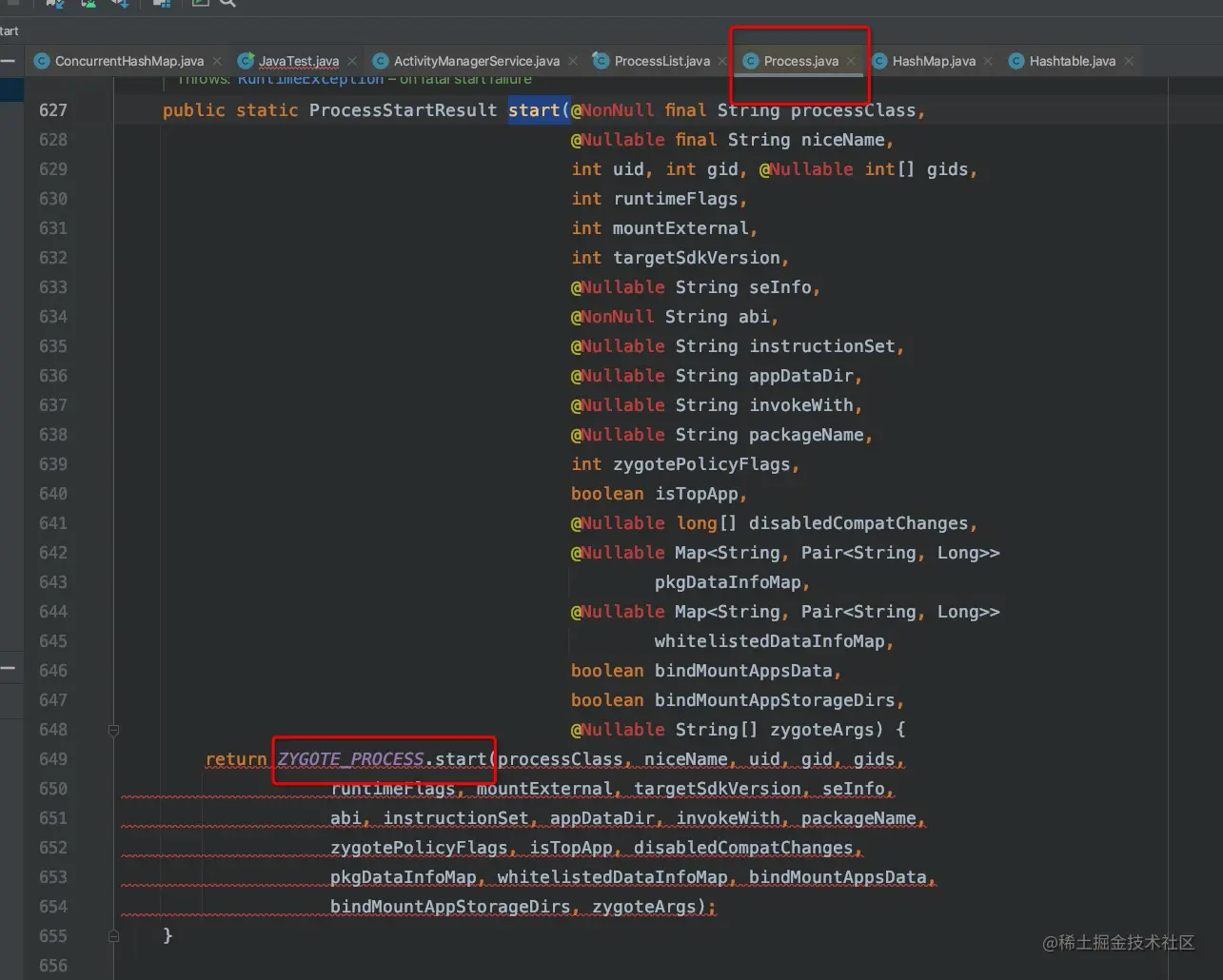Activate the Process.java tab

pyautogui.click(x=800, y=61)
